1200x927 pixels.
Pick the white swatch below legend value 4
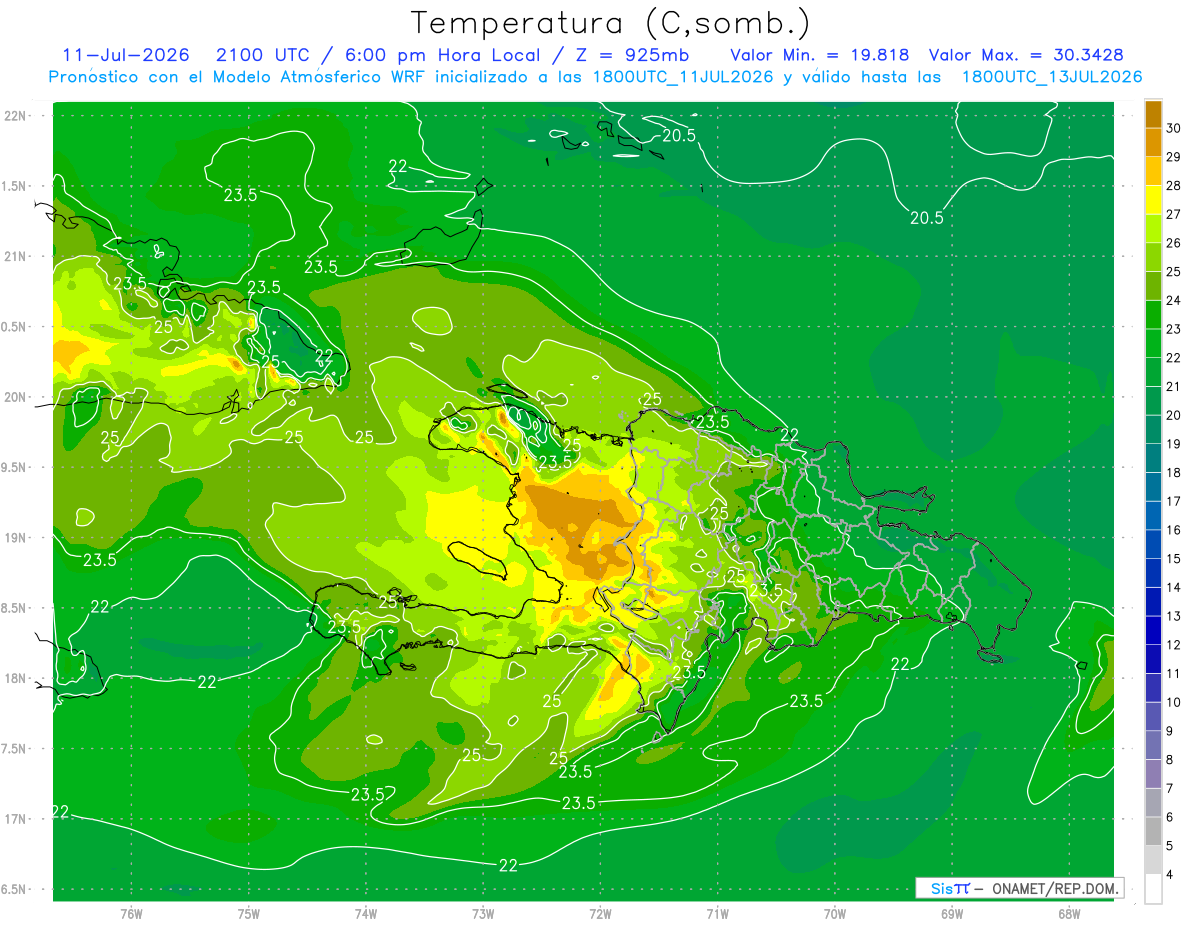(x=1153, y=889)
